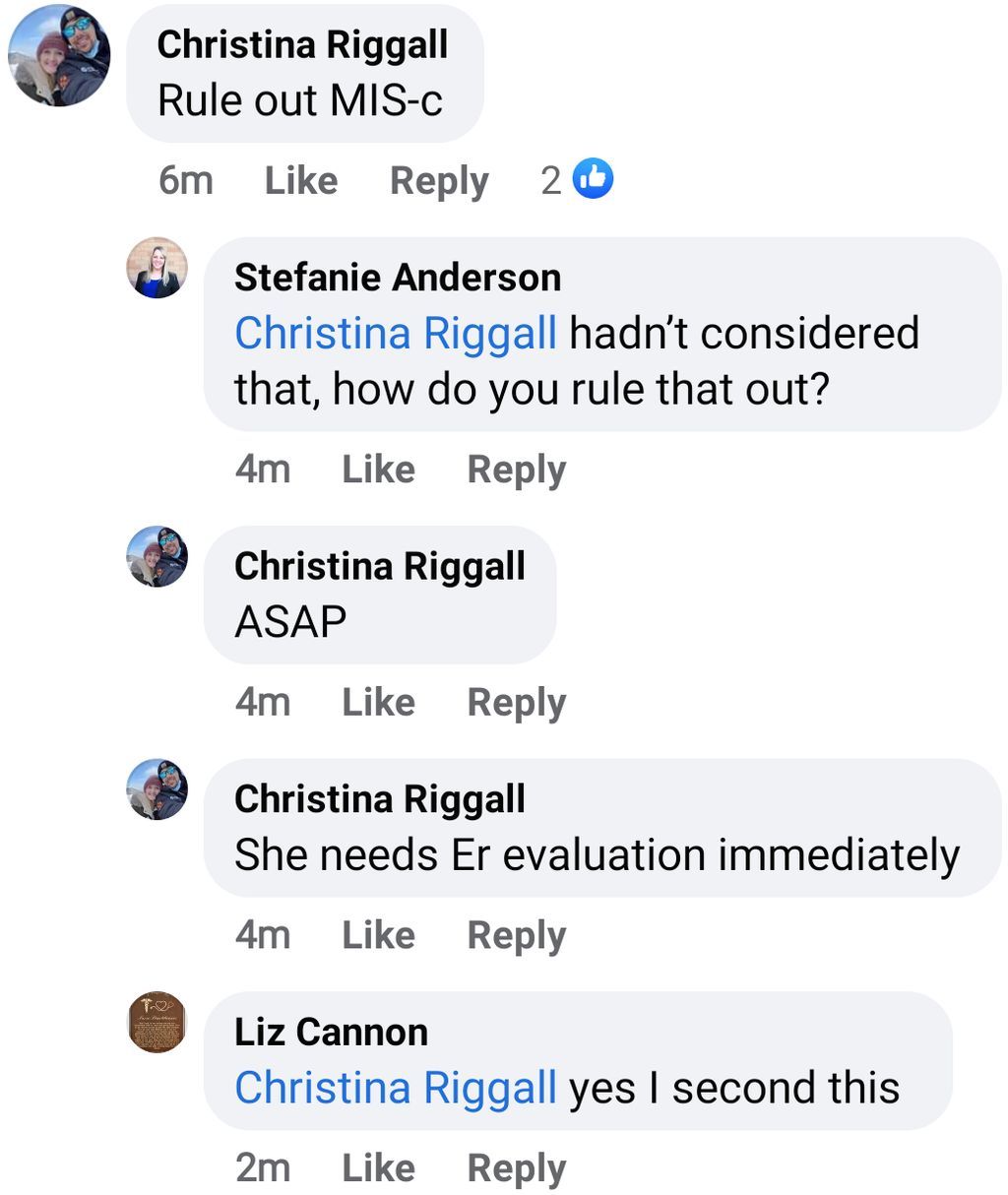
Task: Open Christina Riggall's avatar on top comment
Action: point(59,55)
